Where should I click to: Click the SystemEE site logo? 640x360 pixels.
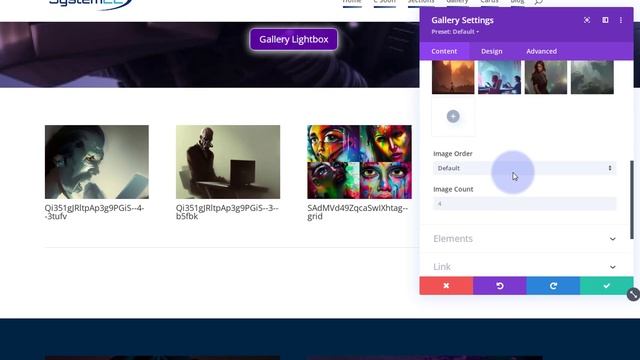coord(91,4)
